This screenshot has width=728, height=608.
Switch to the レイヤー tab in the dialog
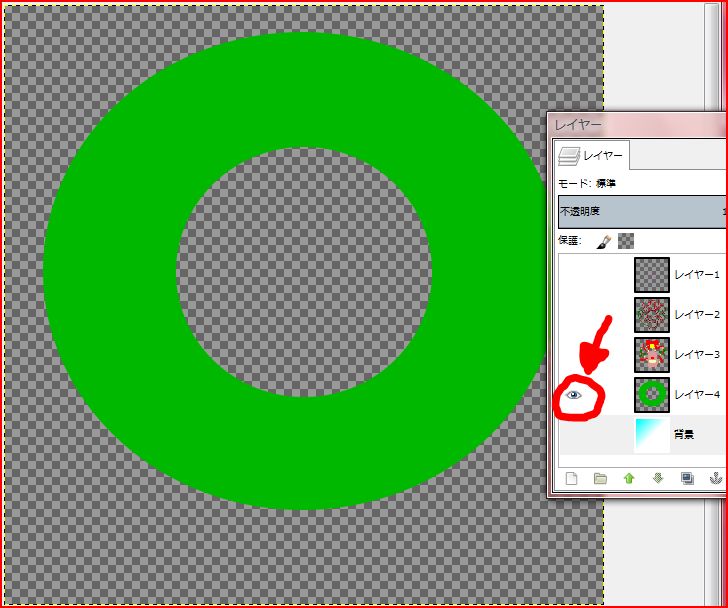tap(592, 155)
